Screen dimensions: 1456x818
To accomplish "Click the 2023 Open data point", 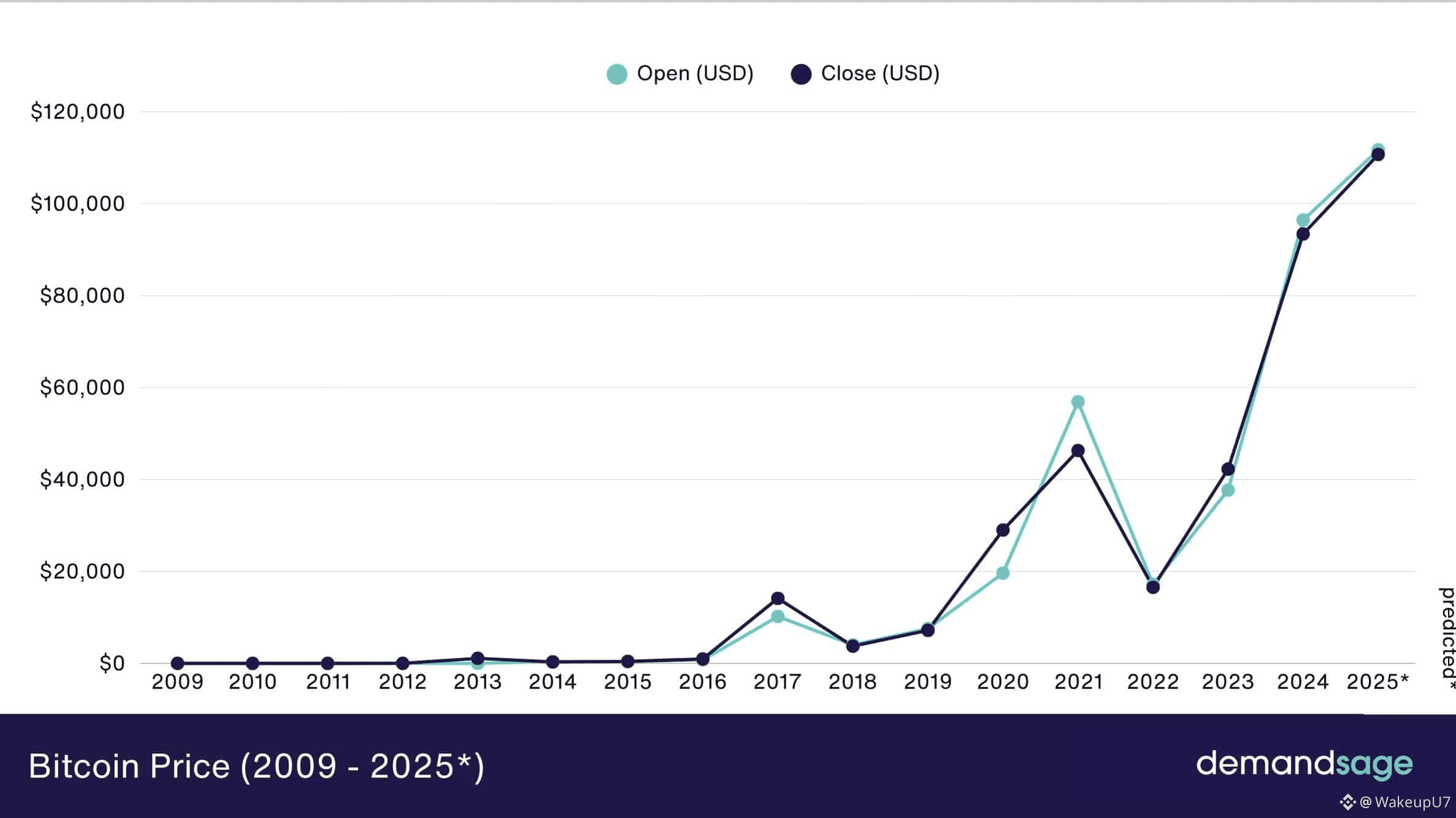I will 1228,490.
